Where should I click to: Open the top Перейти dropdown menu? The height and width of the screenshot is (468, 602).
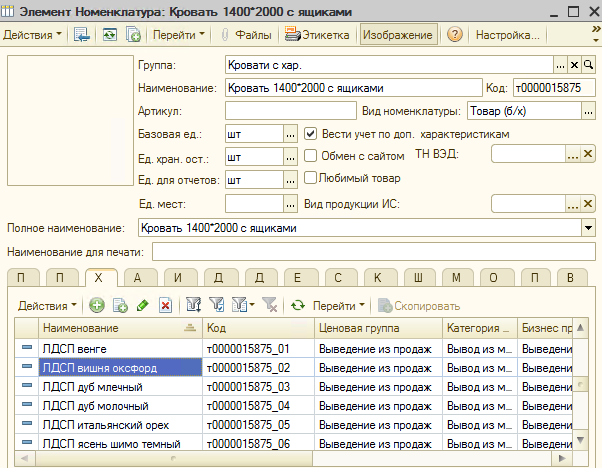pyautogui.click(x=179, y=35)
